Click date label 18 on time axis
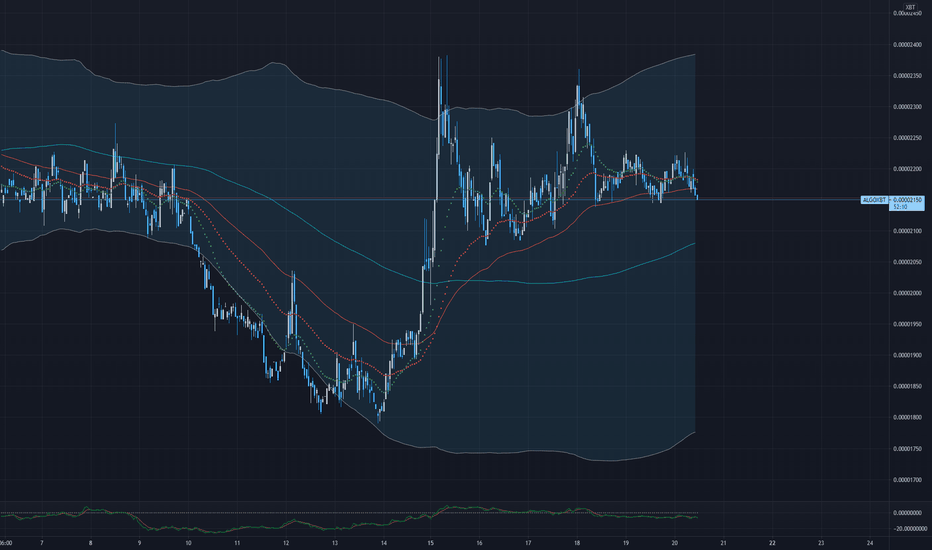The width and height of the screenshot is (932, 550). (x=577, y=543)
